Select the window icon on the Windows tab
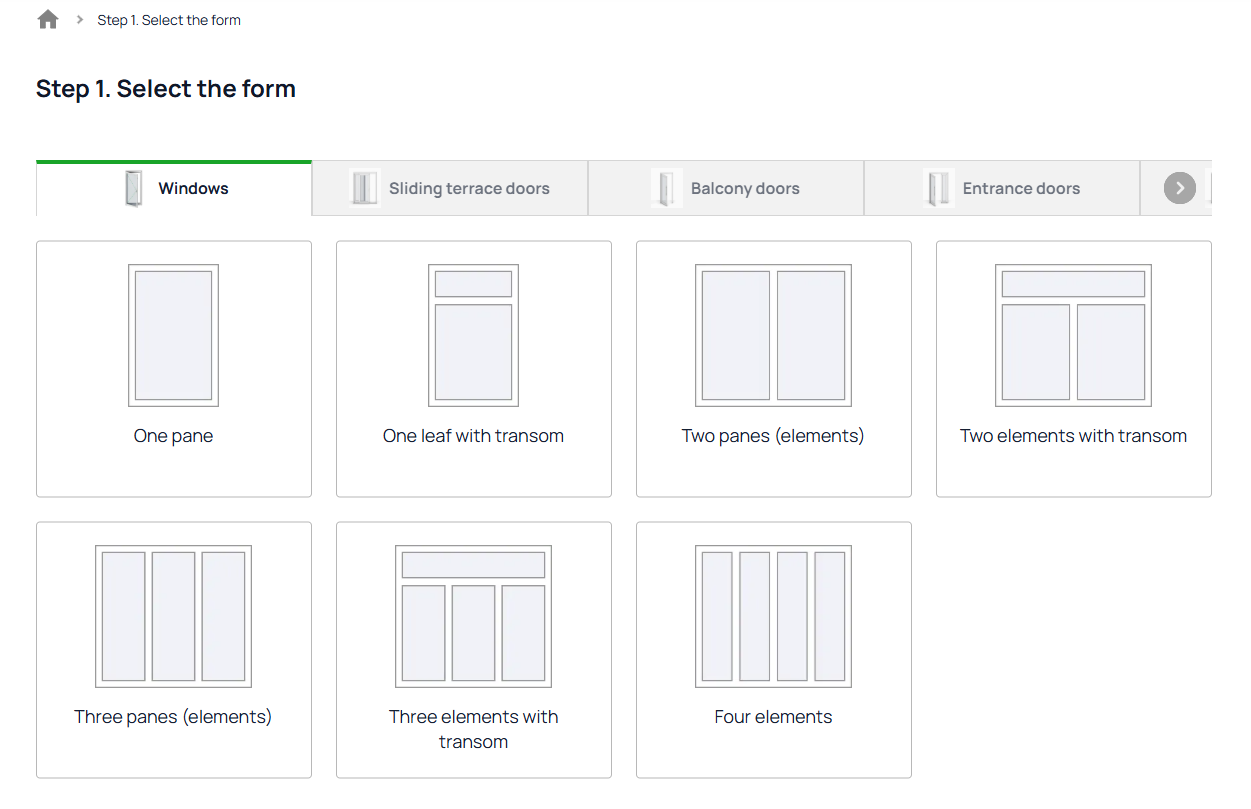The height and width of the screenshot is (809, 1251). [x=133, y=187]
